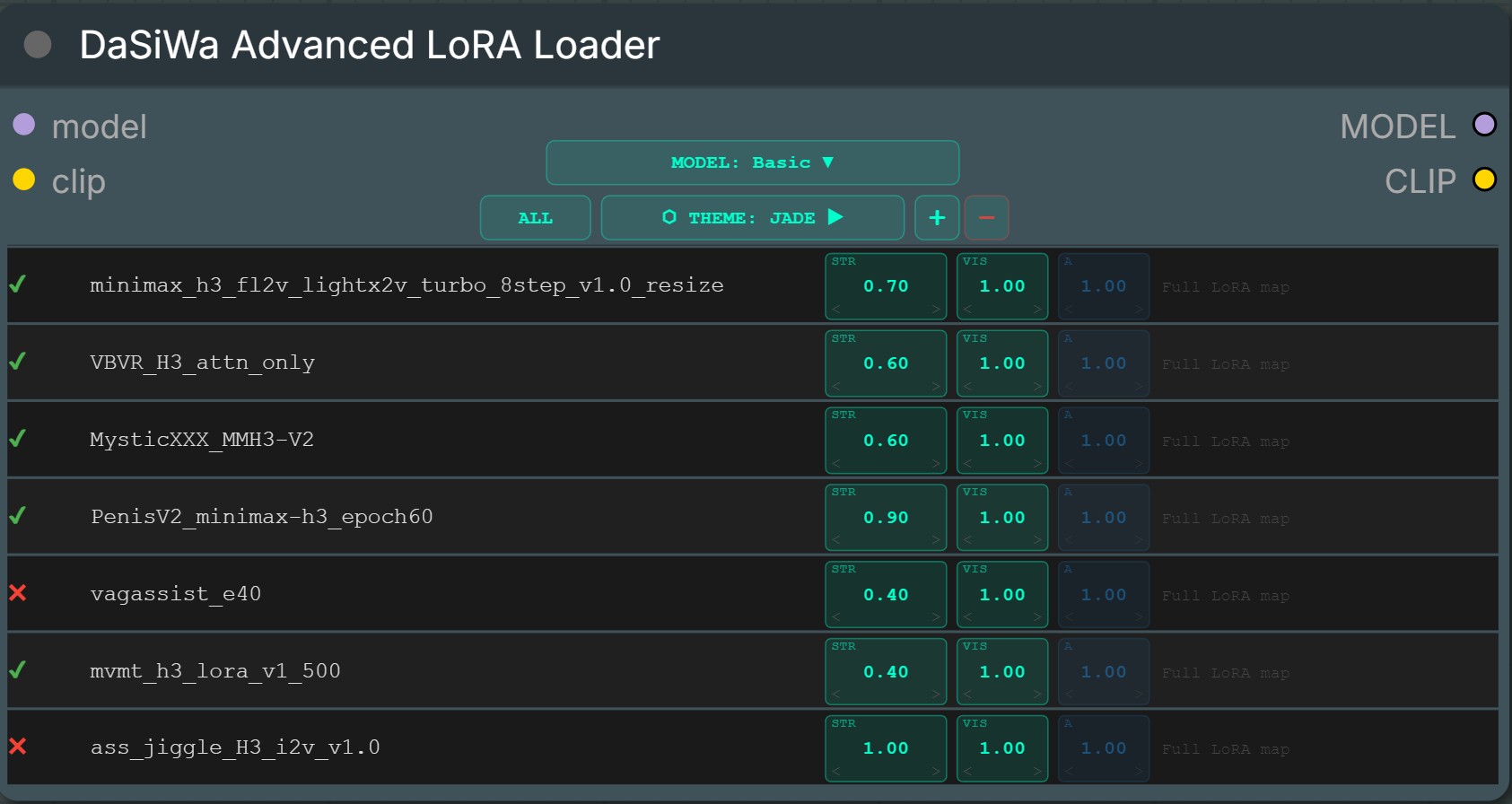1512x804 pixels.
Task: Increase STR with right arrow for MysticXXX_MMH3-V2
Action: (x=935, y=464)
